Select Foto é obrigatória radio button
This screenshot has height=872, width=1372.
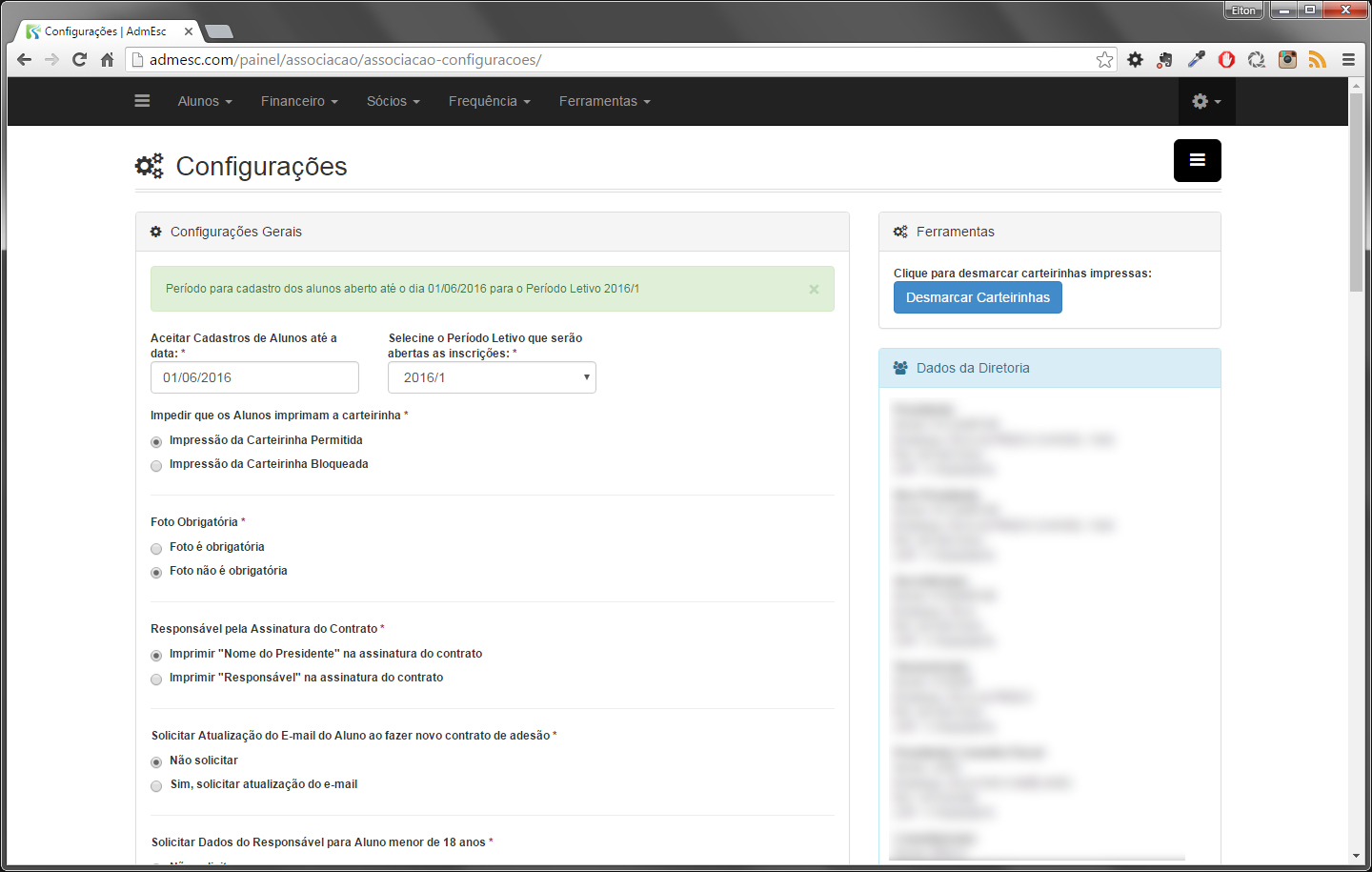156,549
